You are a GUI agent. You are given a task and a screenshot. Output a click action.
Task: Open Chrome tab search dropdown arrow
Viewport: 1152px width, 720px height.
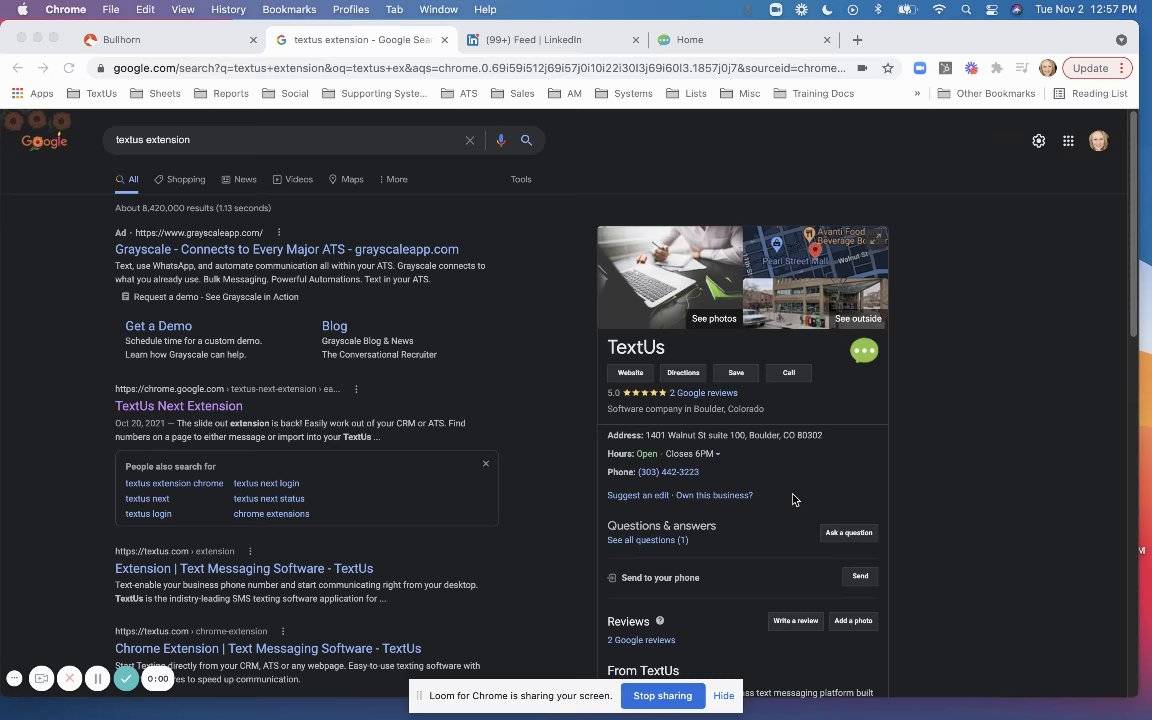click(x=1121, y=40)
